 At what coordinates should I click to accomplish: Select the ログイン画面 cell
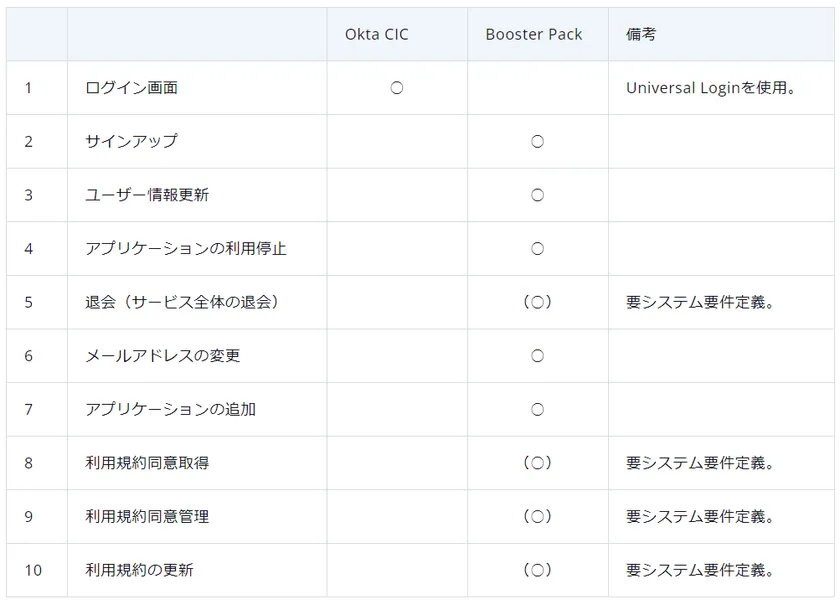click(132, 88)
